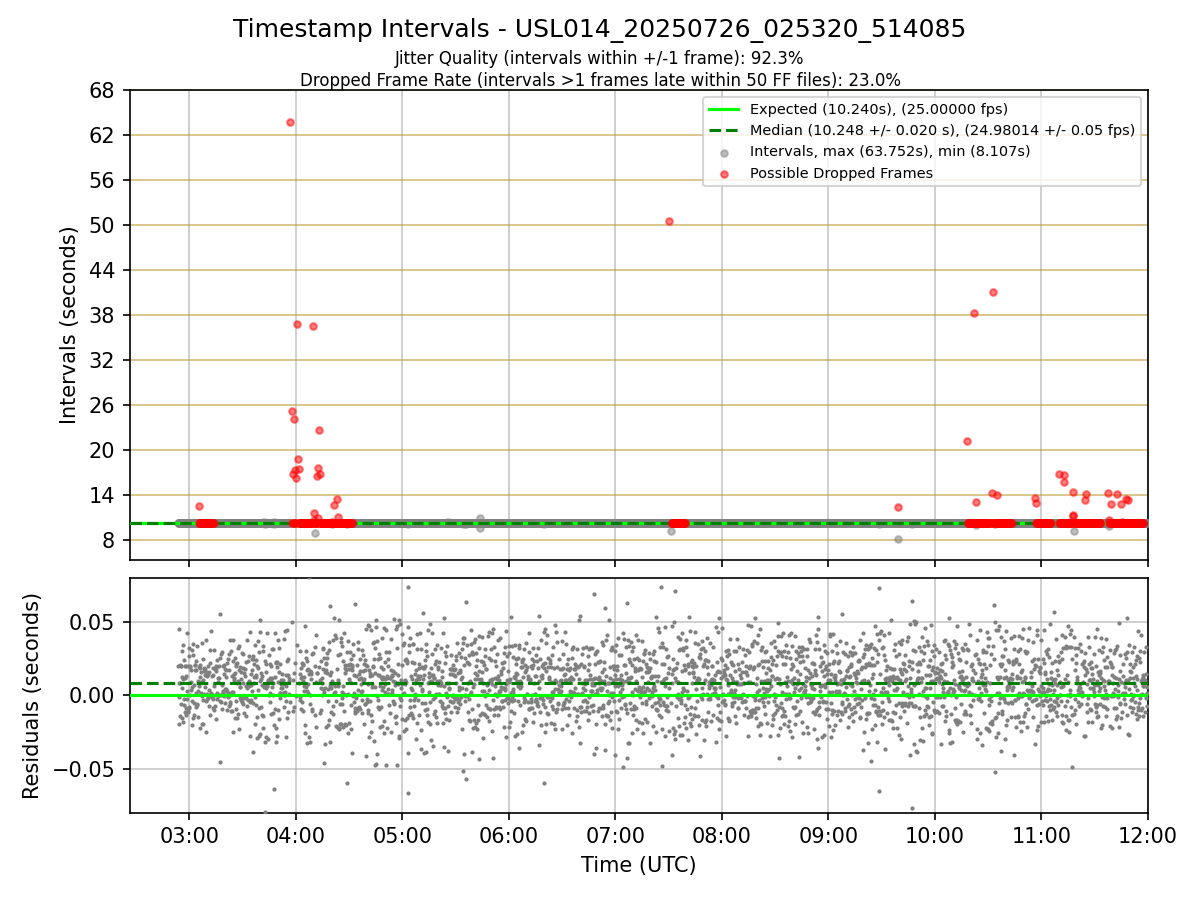Viewport: 1200px width, 900px height.
Task: Click the 05:00 x-axis tick label
Action: [x=402, y=835]
